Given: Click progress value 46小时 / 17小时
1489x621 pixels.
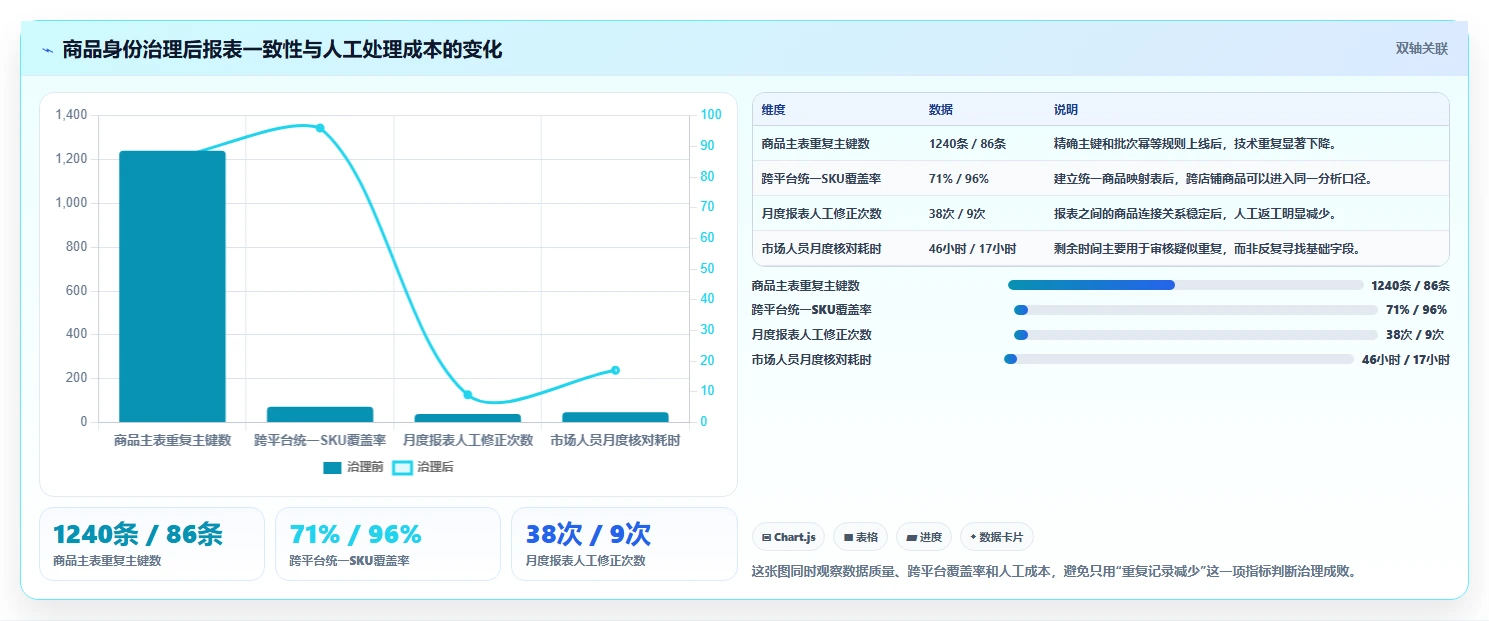Looking at the screenshot, I should pos(1406,360).
